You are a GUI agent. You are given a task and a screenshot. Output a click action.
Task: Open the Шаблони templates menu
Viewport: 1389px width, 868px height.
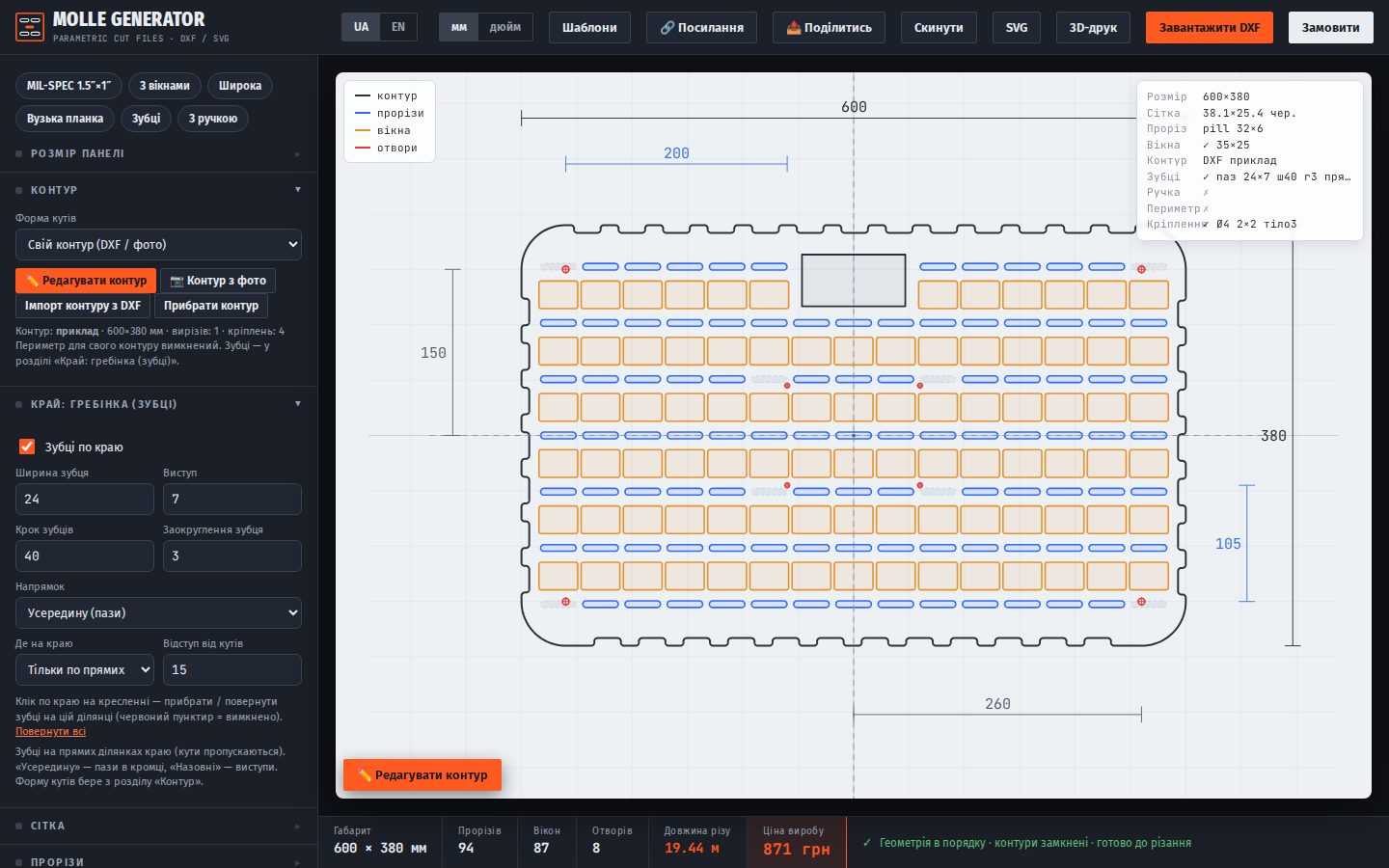tap(589, 27)
